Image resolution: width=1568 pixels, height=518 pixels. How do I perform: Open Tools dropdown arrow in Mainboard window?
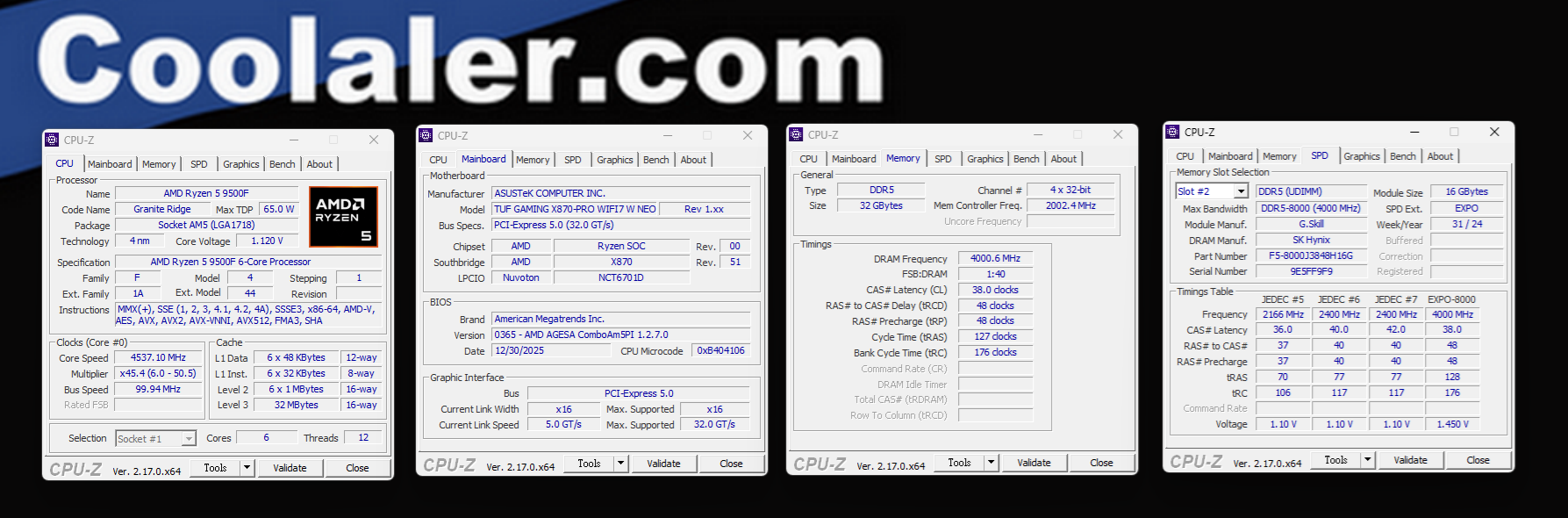click(x=621, y=464)
